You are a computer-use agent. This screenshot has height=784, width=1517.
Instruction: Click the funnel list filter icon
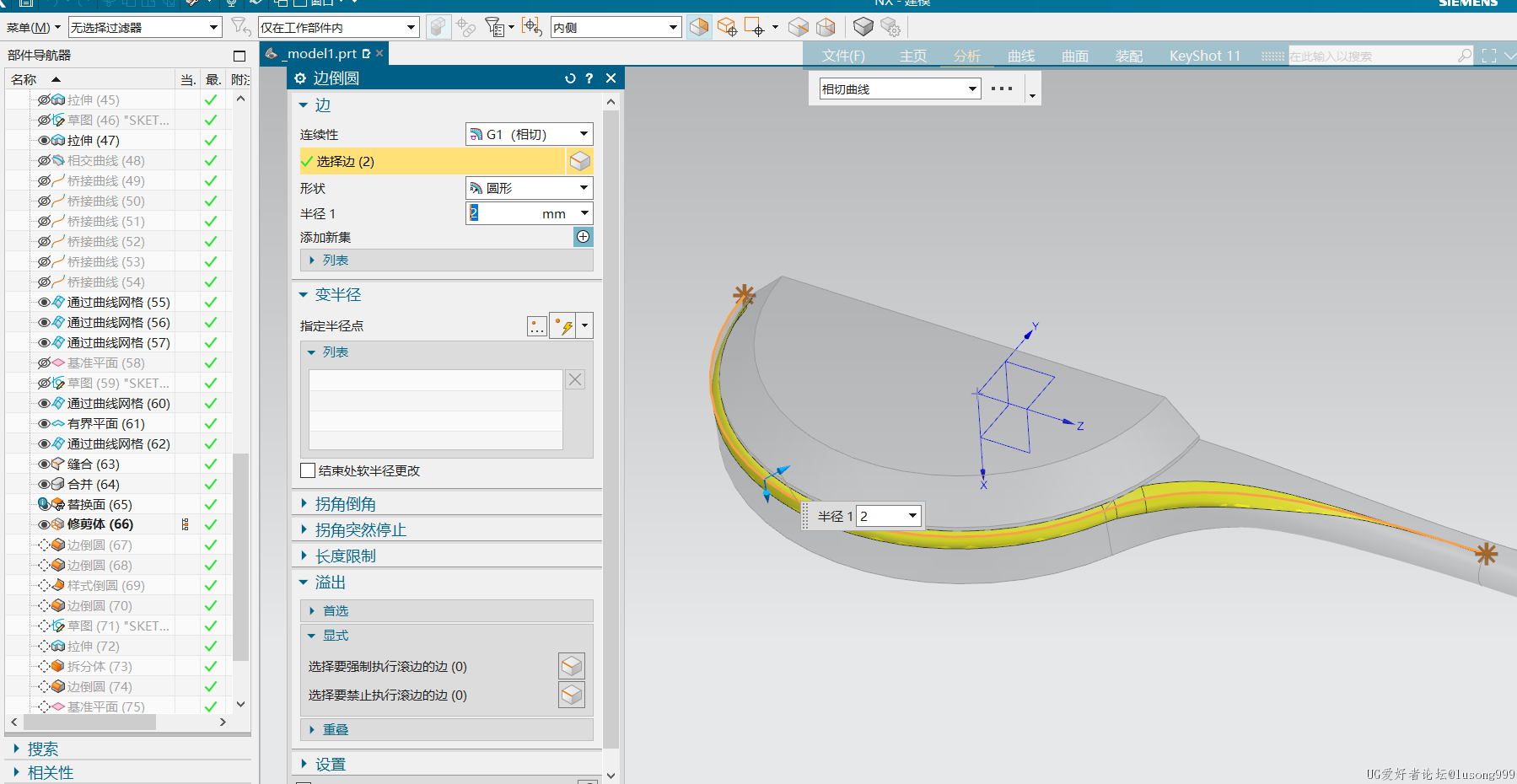click(495, 28)
